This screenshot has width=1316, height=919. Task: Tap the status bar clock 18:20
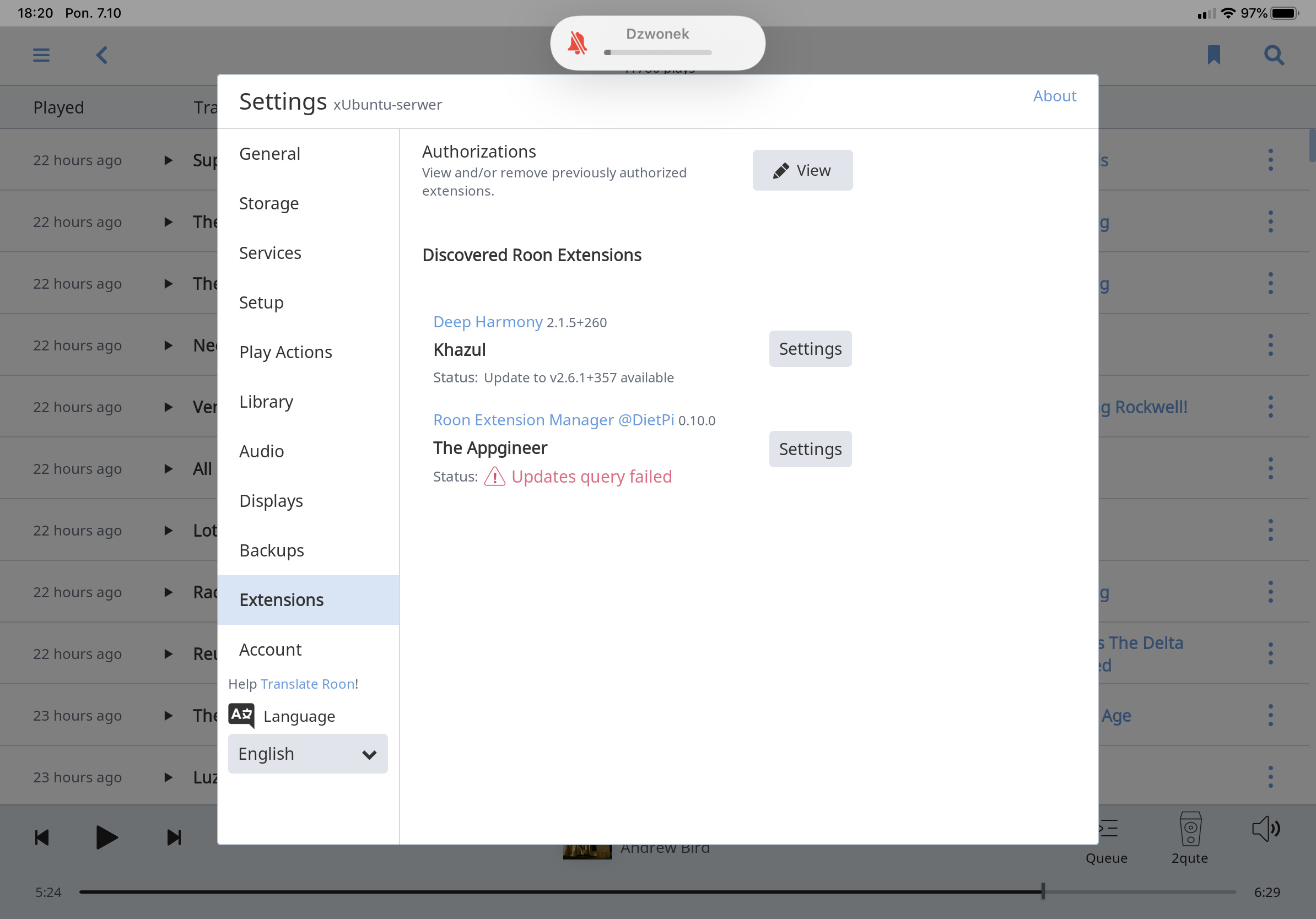35,13
